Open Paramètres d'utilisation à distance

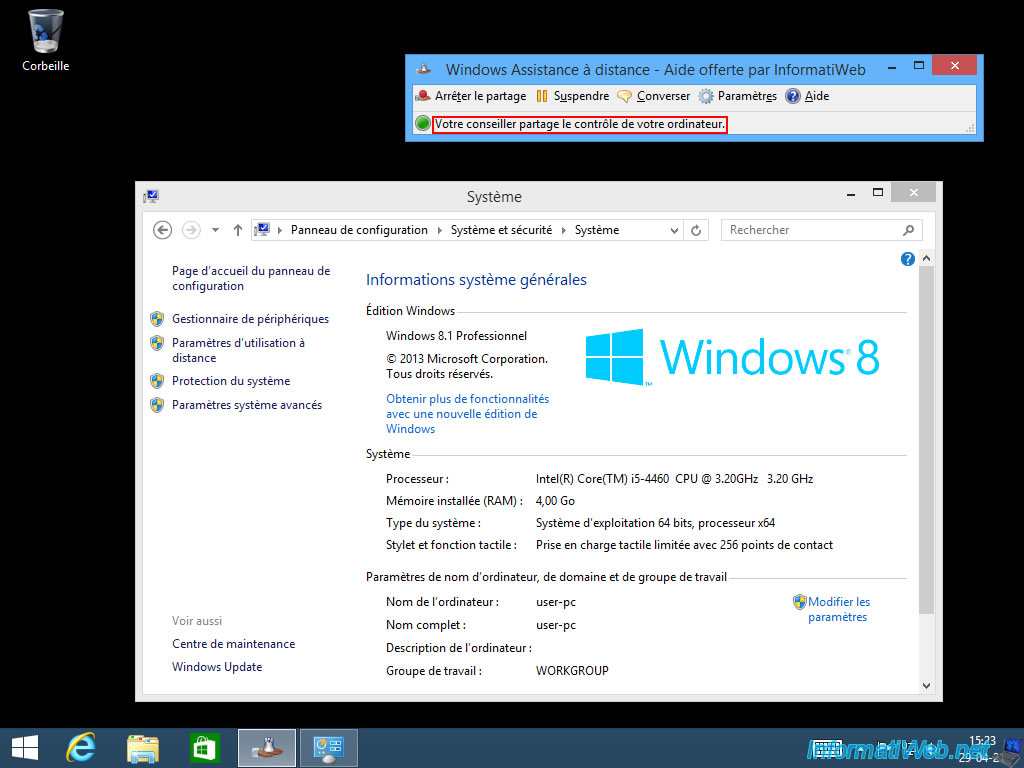238,350
